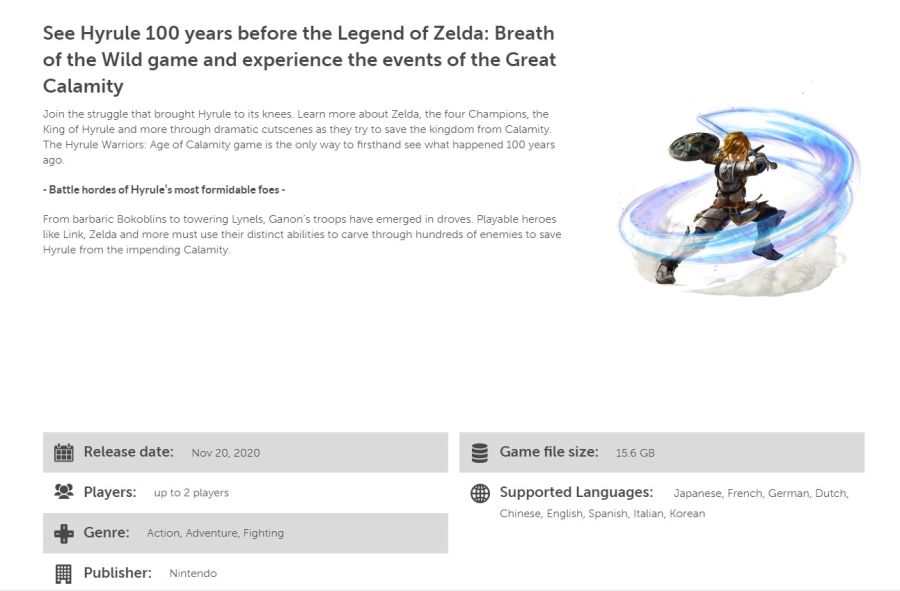Screen dimensions: 900x591
Task: Click the 'From barbaric Bokoblins' paragraph
Action: (302, 234)
